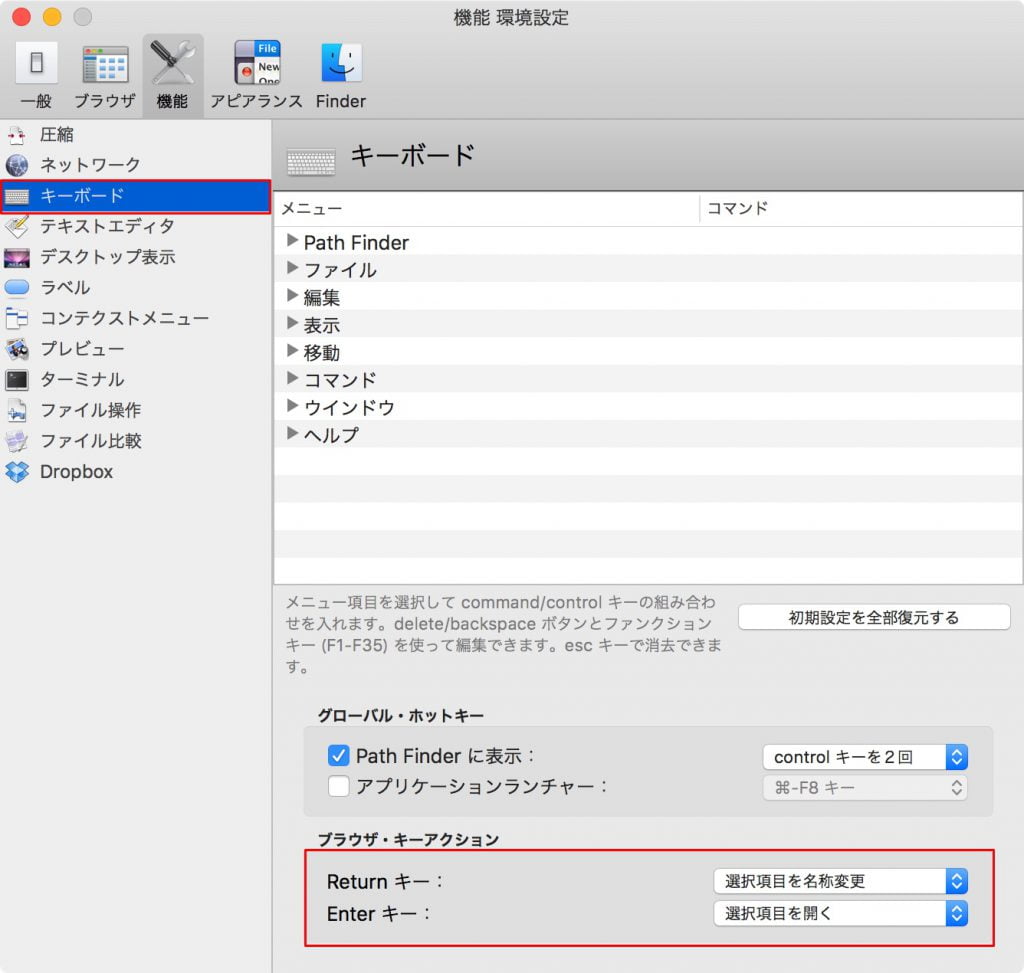Open the 一般 preferences pane icon
Screen dimensions: 1024x973
(37, 63)
